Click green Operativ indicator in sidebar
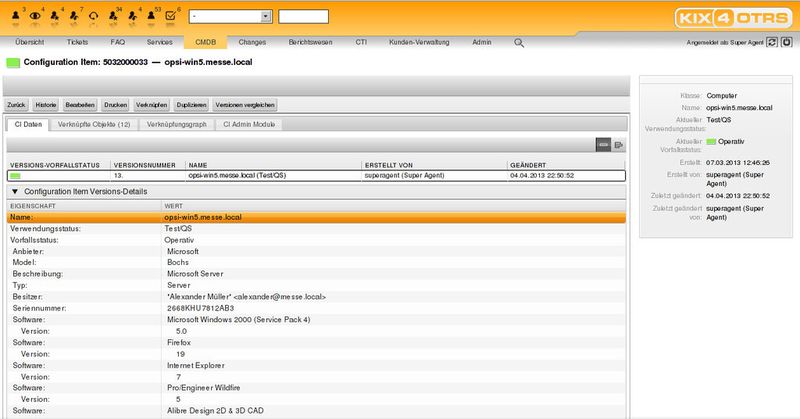 tap(711, 142)
